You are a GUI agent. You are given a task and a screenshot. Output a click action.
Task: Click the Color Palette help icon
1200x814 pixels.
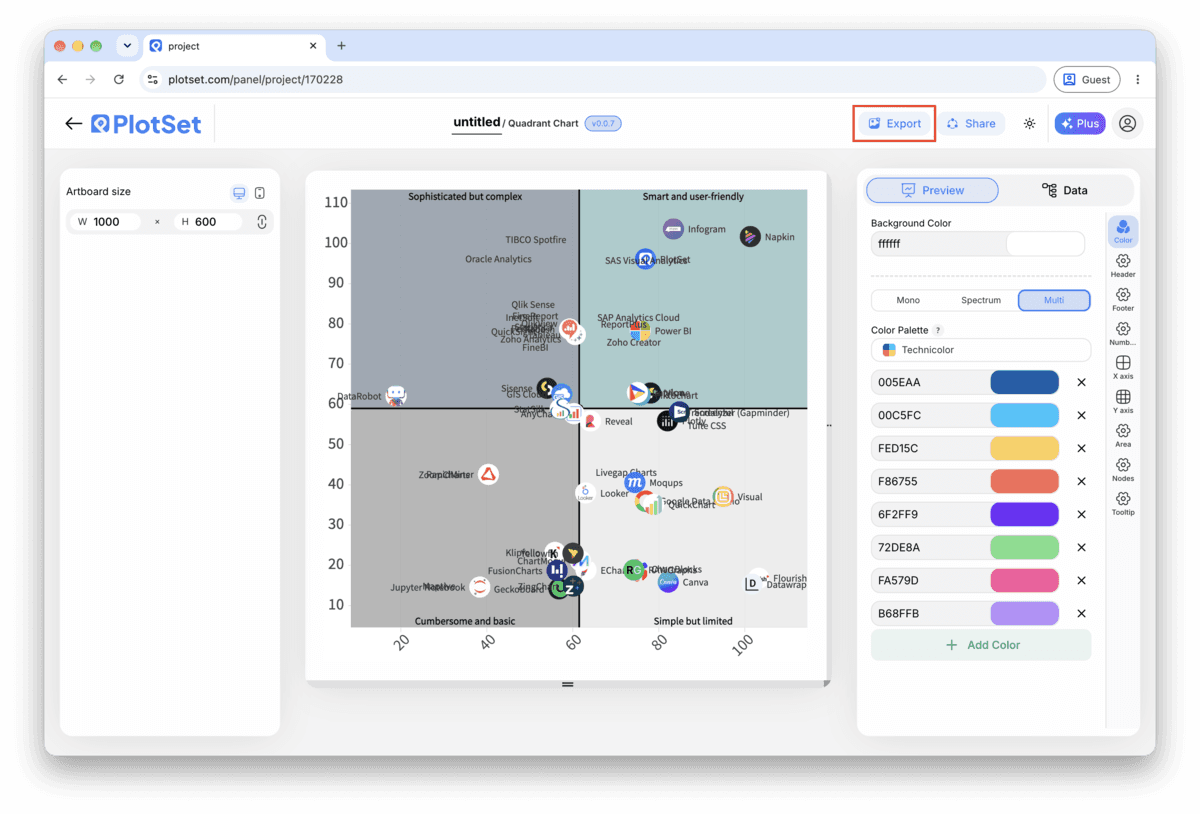coord(938,330)
